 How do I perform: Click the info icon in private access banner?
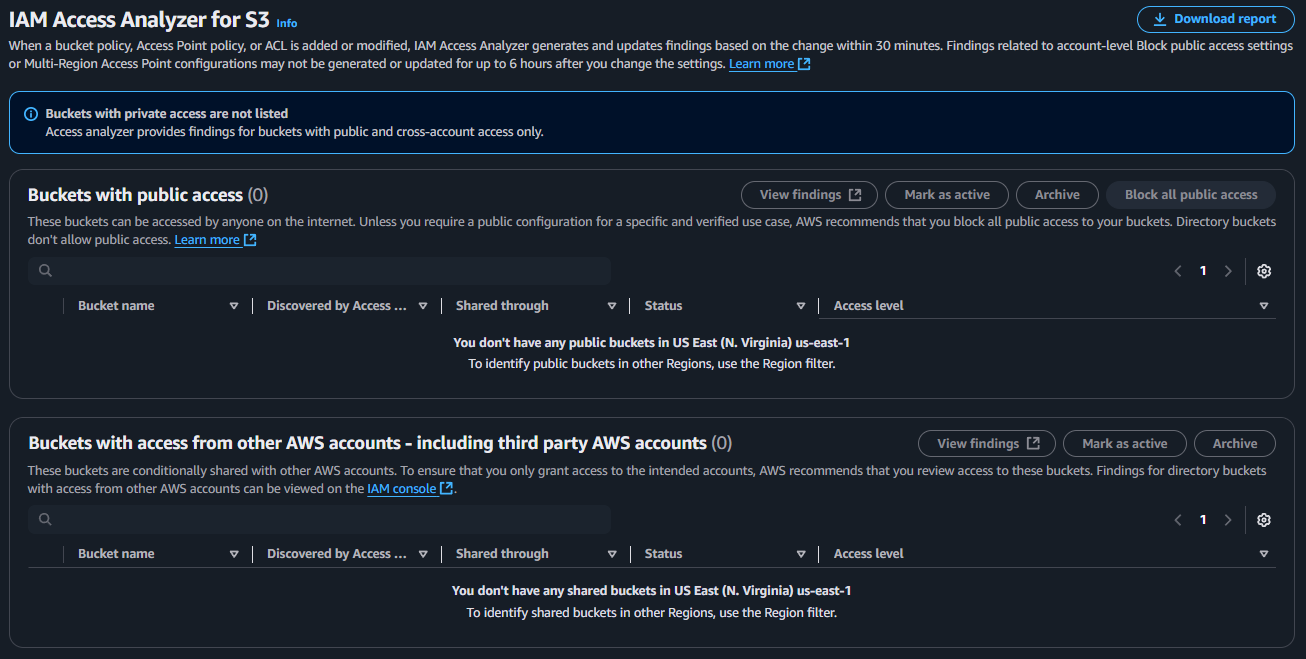pyautogui.click(x=31, y=114)
